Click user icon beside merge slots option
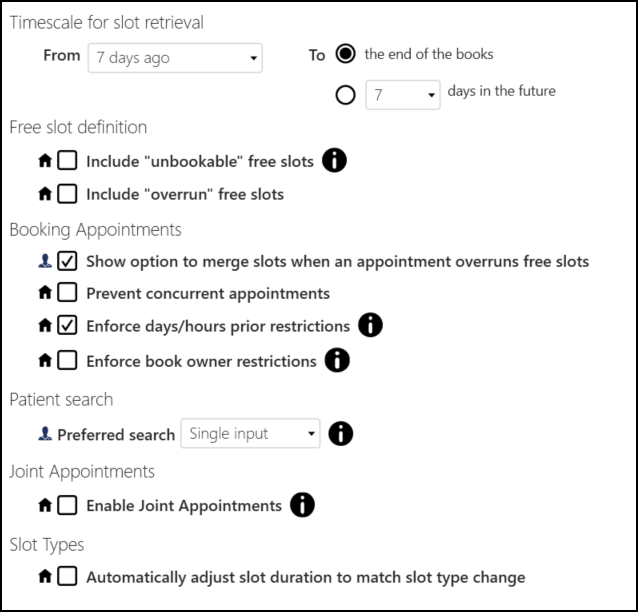Image resolution: width=638 pixels, height=612 pixels. click(44, 261)
